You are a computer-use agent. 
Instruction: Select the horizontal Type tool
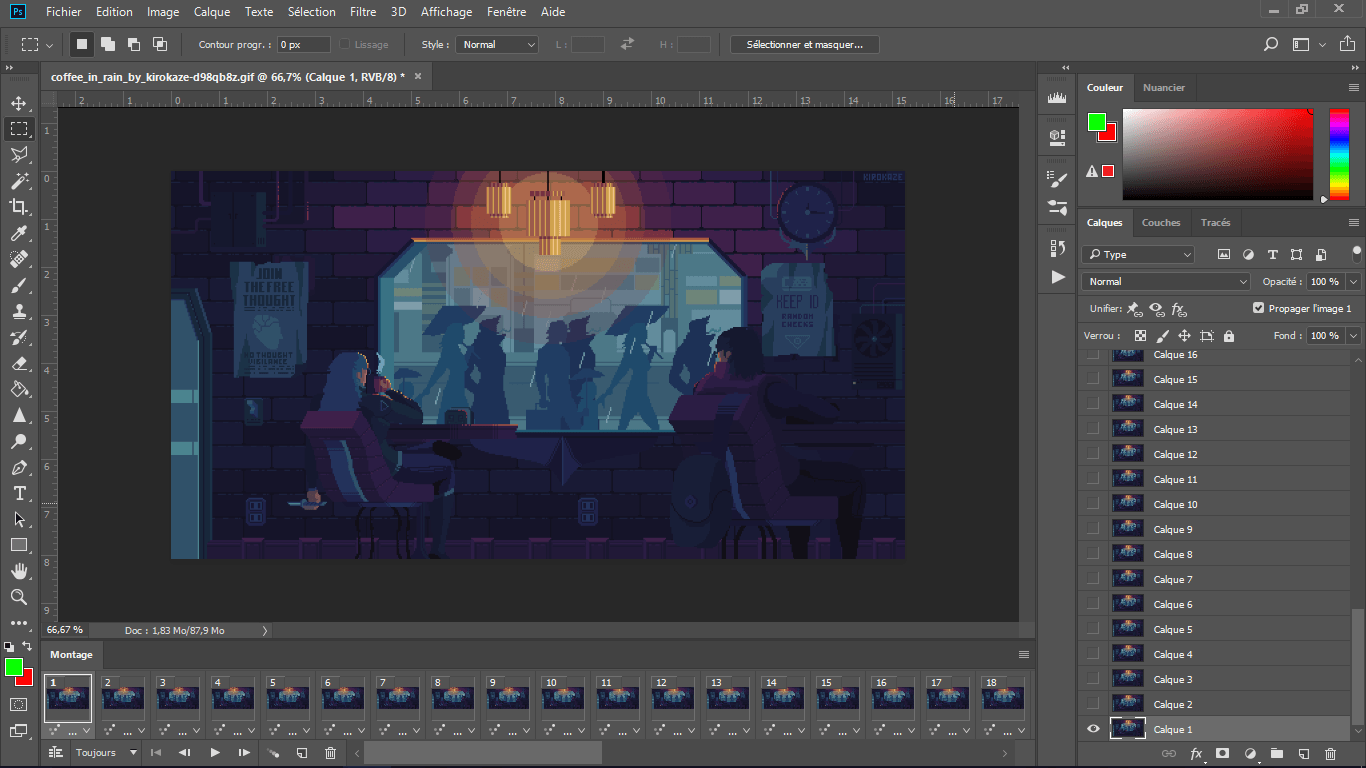[x=19, y=494]
